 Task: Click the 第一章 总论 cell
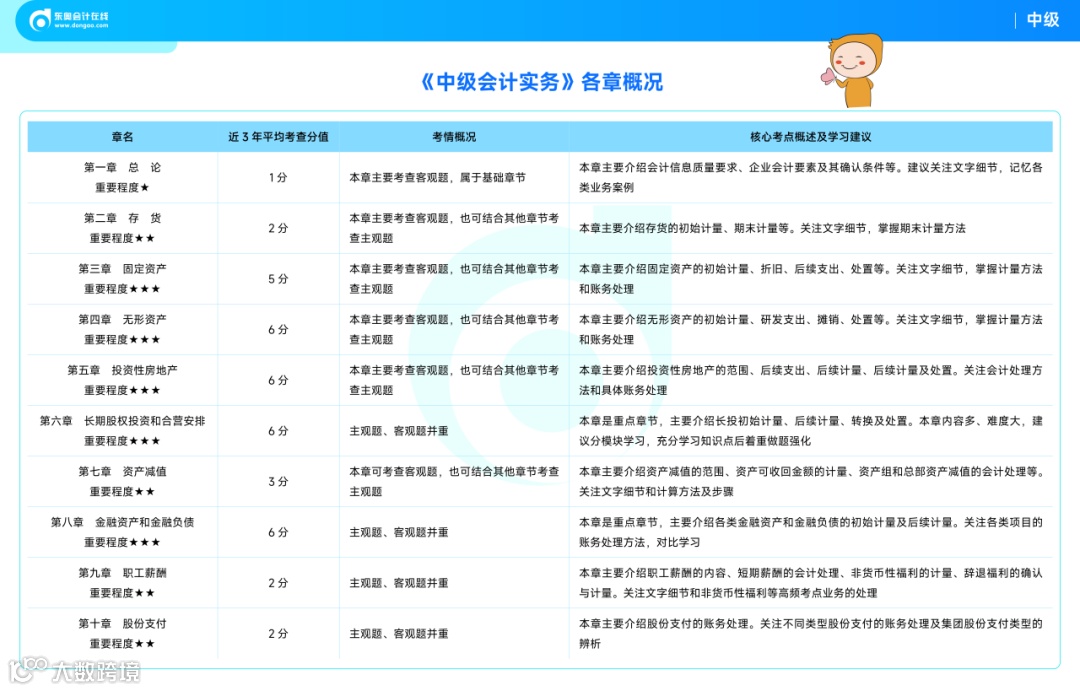pos(122,177)
